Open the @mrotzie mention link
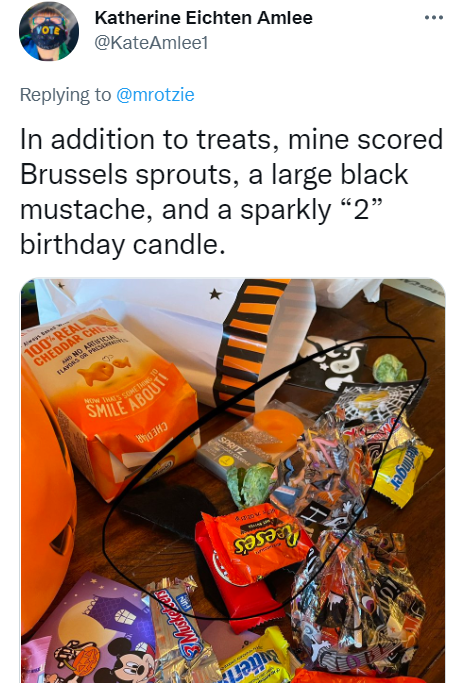464x683 pixels. (x=155, y=95)
